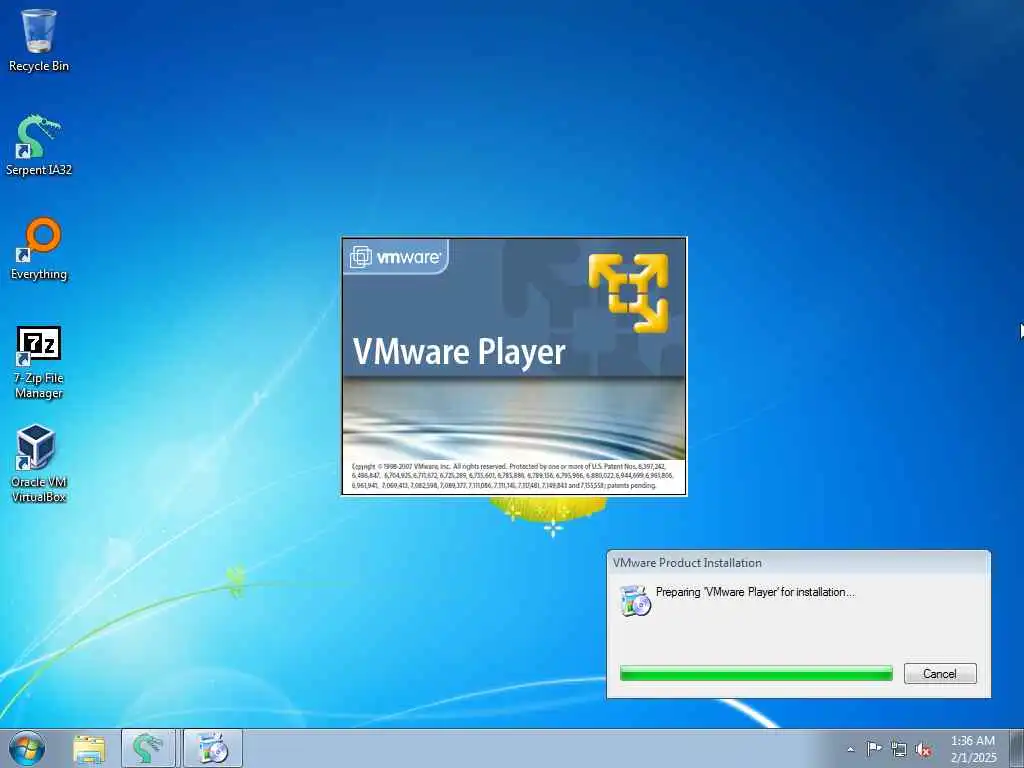The height and width of the screenshot is (768, 1024).
Task: Click the green installation progress bar
Action: tap(756, 673)
